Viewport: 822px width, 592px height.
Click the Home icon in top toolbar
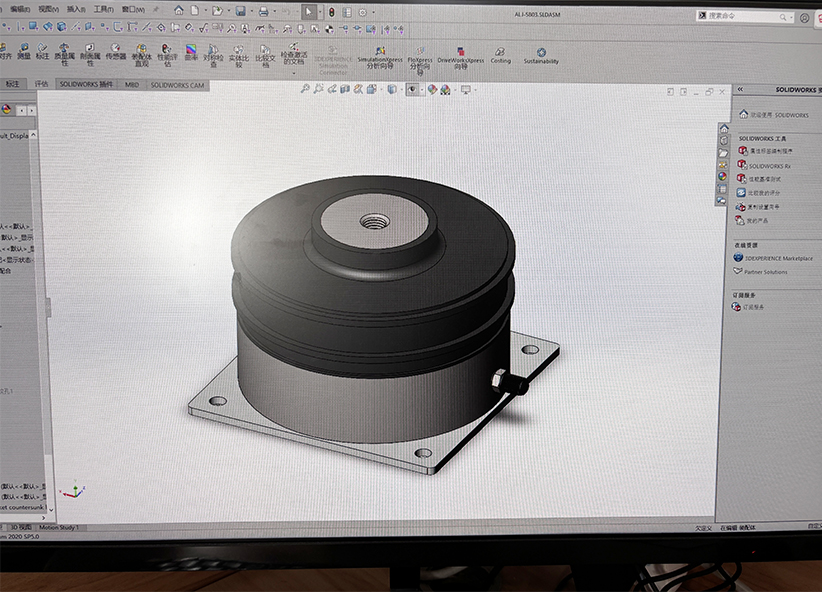tap(179, 10)
